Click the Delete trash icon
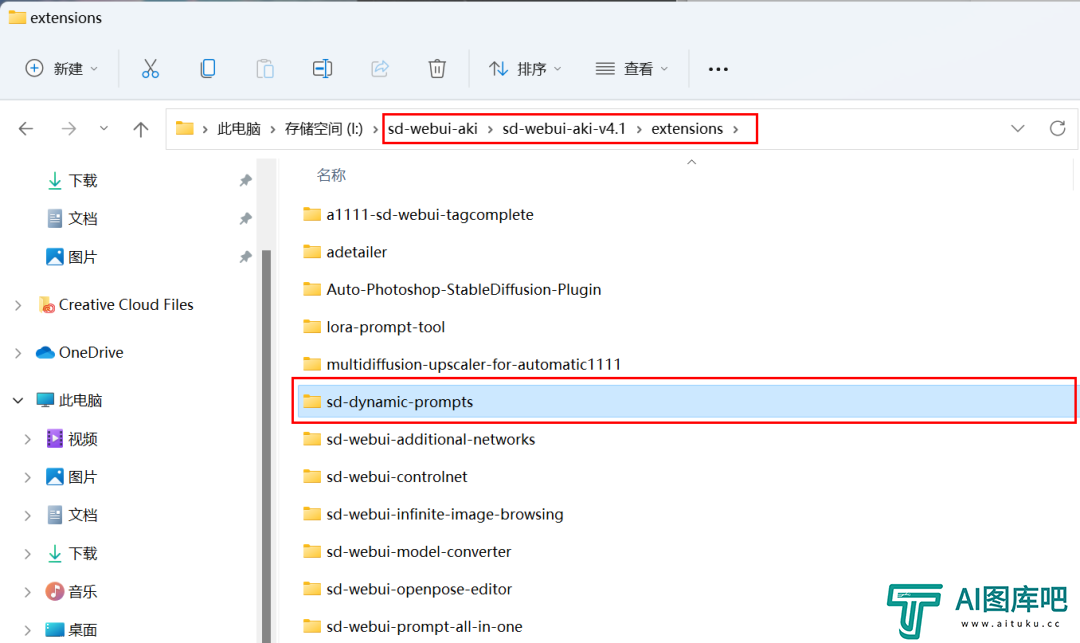This screenshot has height=643, width=1080. [x=437, y=69]
